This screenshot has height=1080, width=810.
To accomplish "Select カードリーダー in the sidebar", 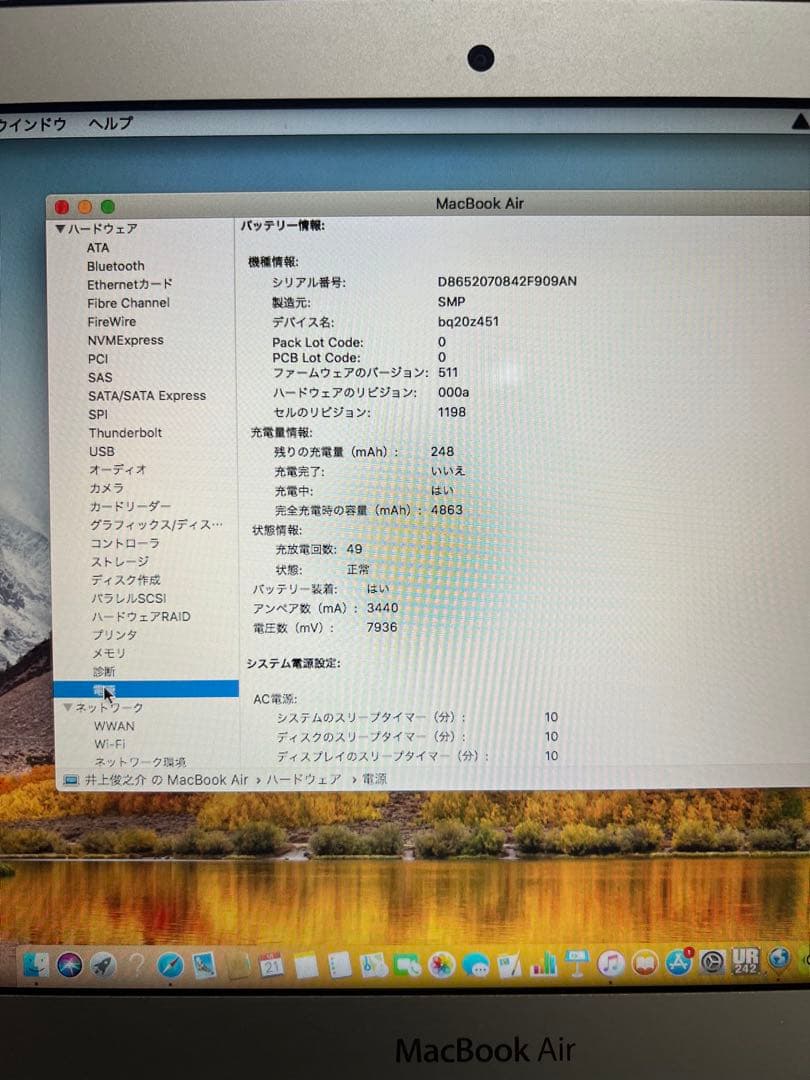I will 130,507.
